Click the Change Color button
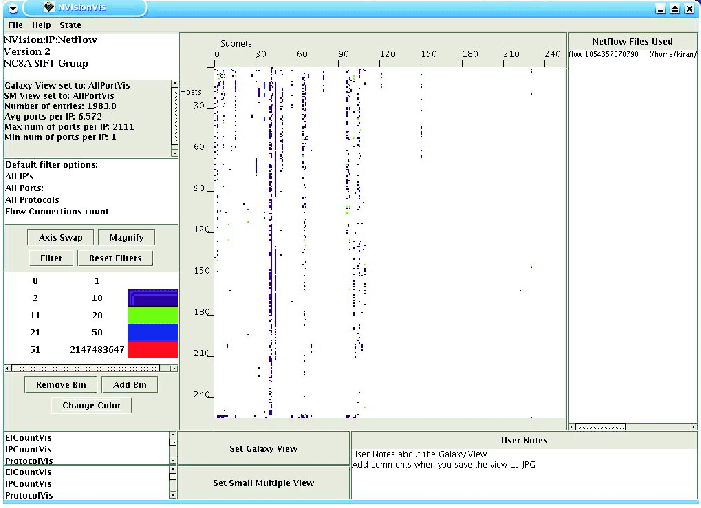 coord(91,405)
